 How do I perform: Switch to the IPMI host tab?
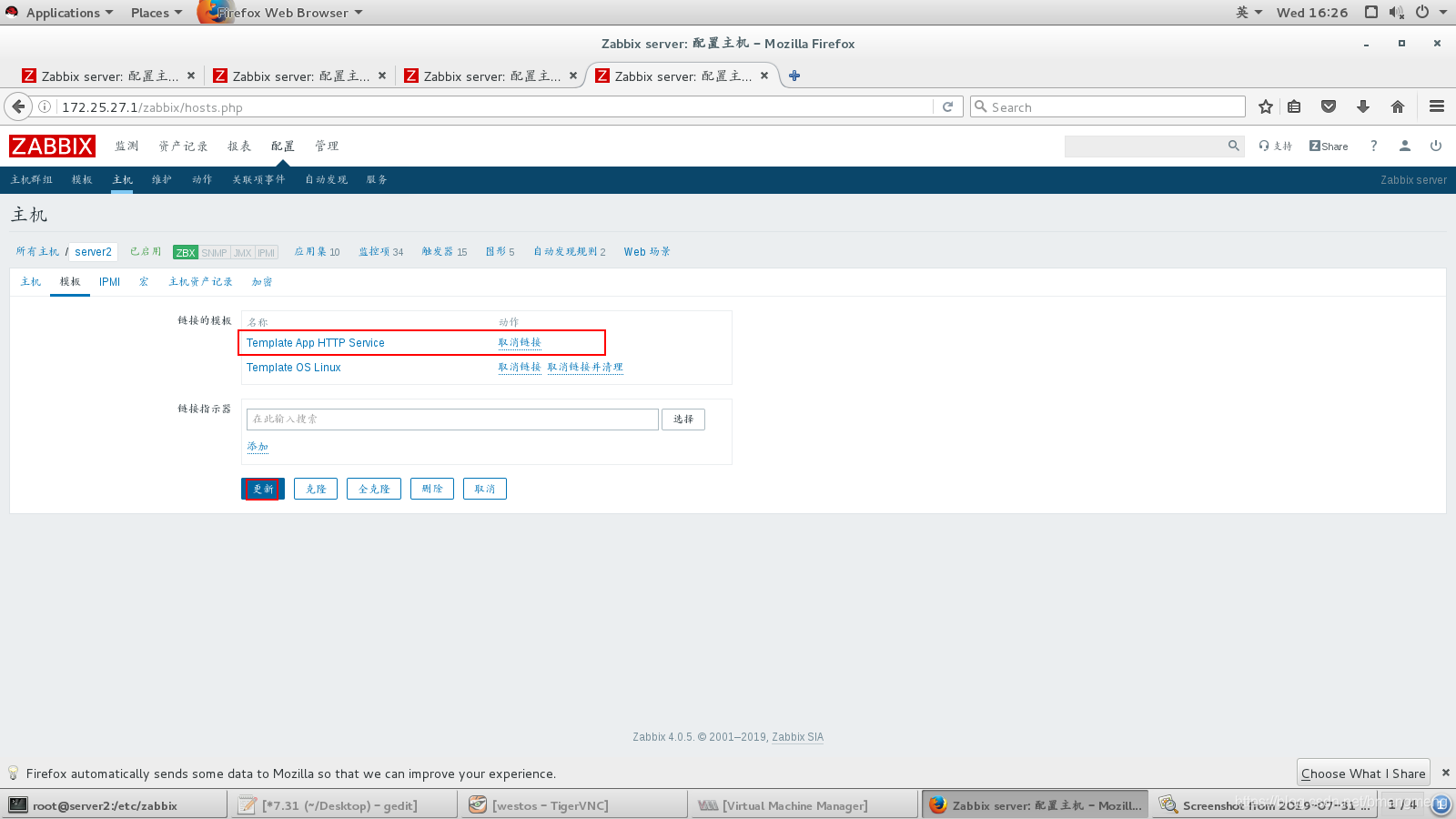coord(109,282)
